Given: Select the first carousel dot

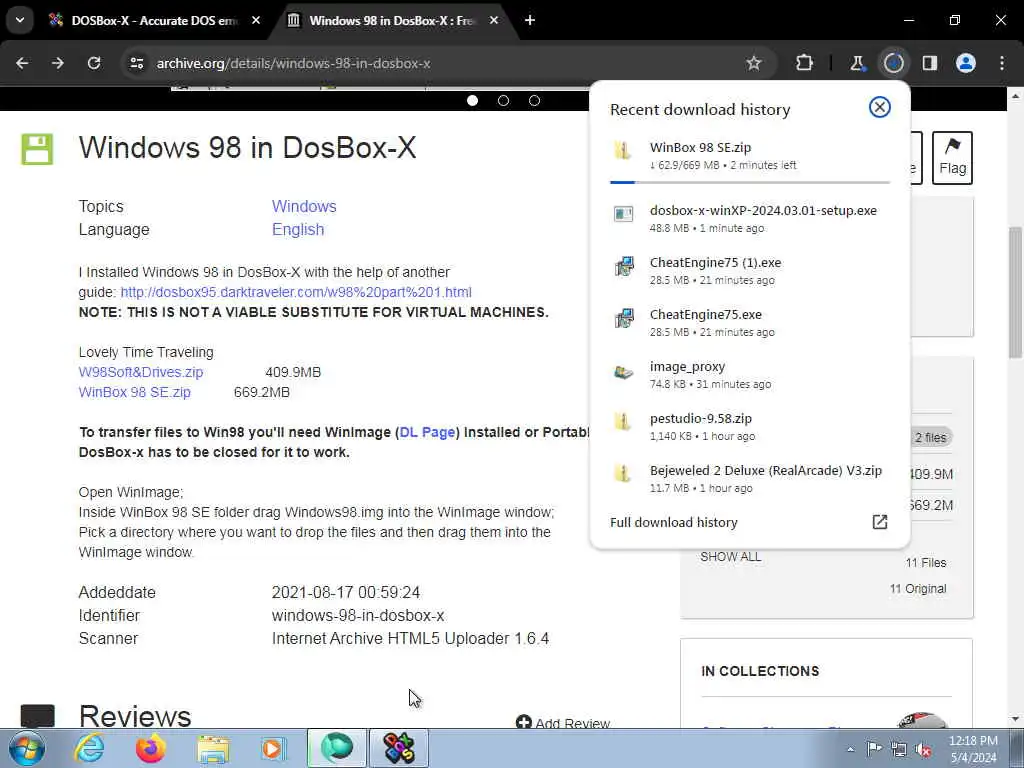Looking at the screenshot, I should (x=473, y=101).
